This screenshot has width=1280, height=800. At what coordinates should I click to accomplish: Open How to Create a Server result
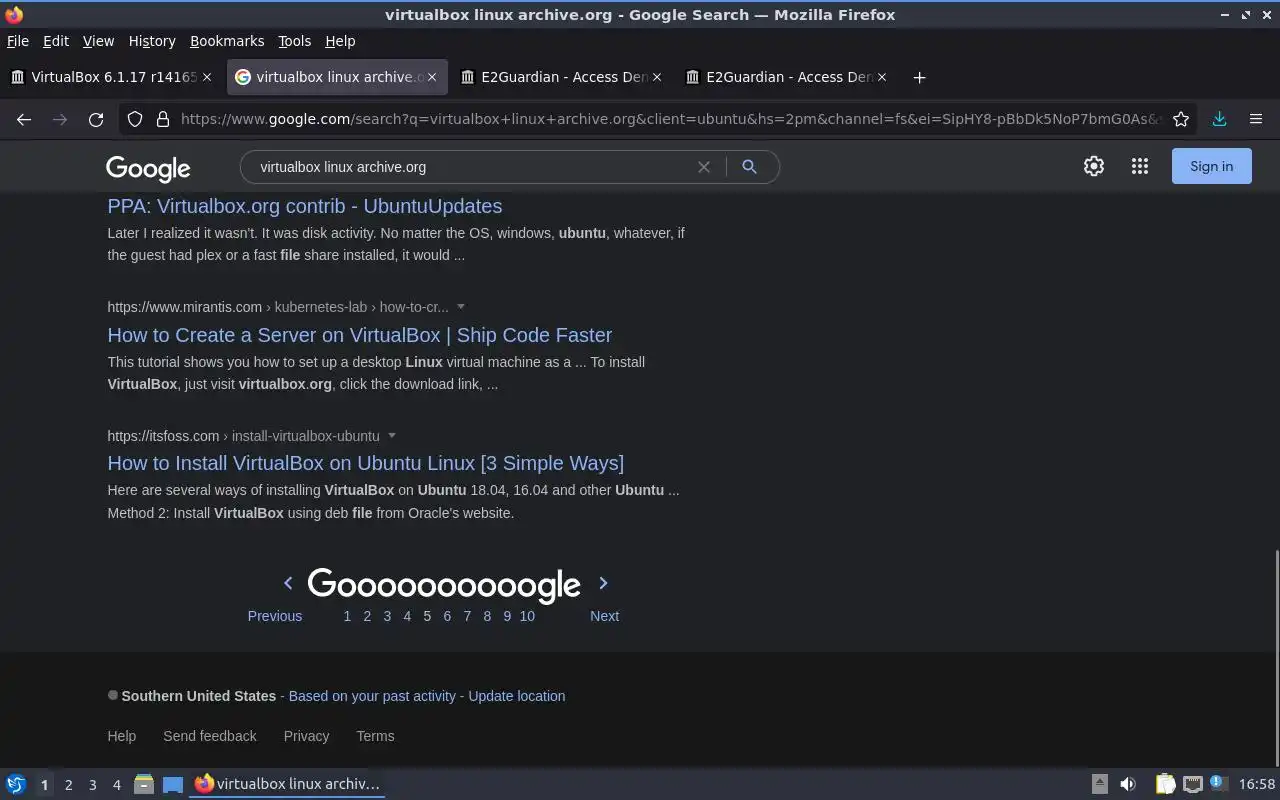click(x=360, y=335)
